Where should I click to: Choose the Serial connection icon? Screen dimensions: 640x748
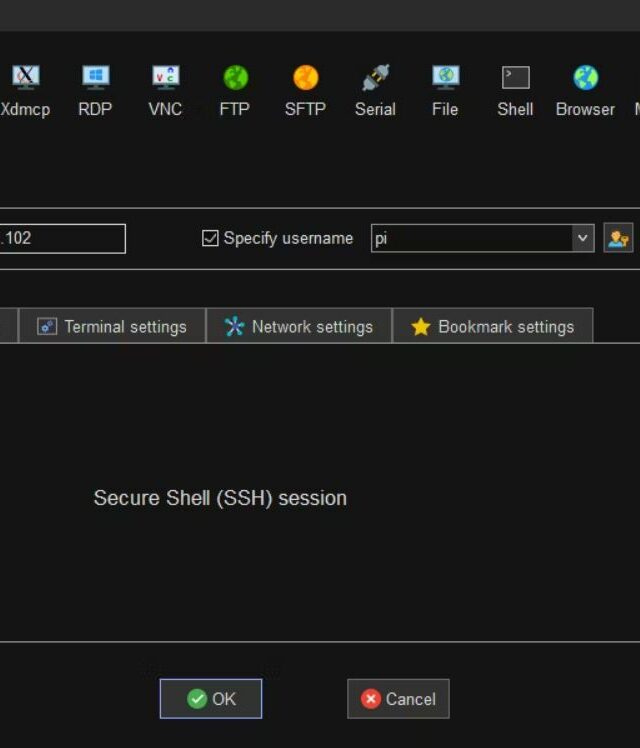coord(375,79)
